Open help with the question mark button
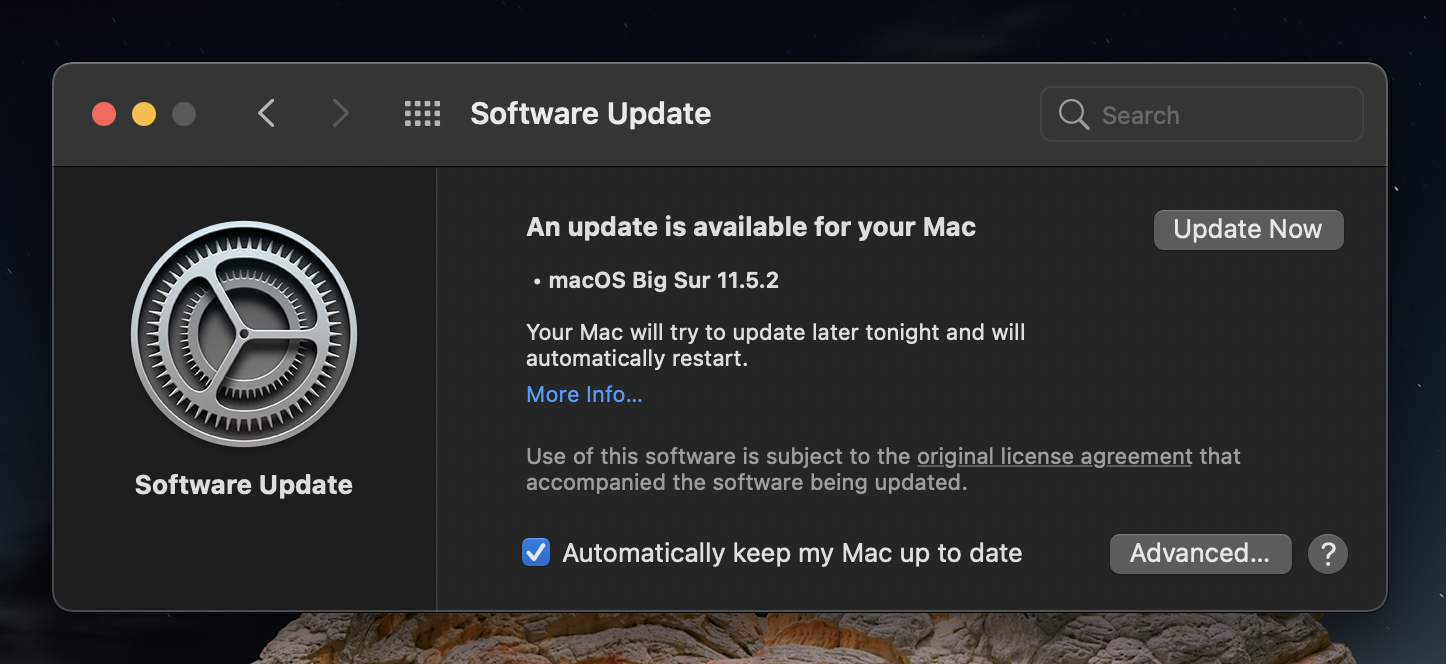The width and height of the screenshot is (1446, 664). (1328, 553)
